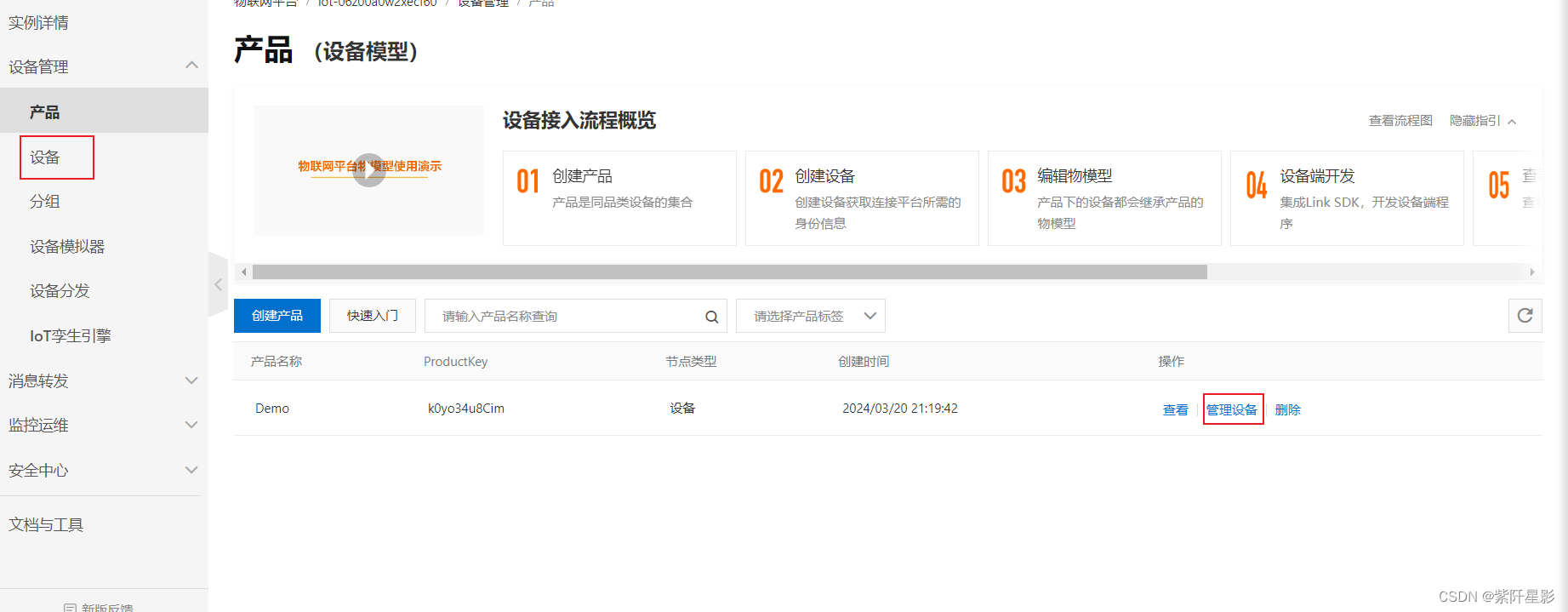Open step 02 创建设备 card
1568x612 pixels.
coord(862,198)
